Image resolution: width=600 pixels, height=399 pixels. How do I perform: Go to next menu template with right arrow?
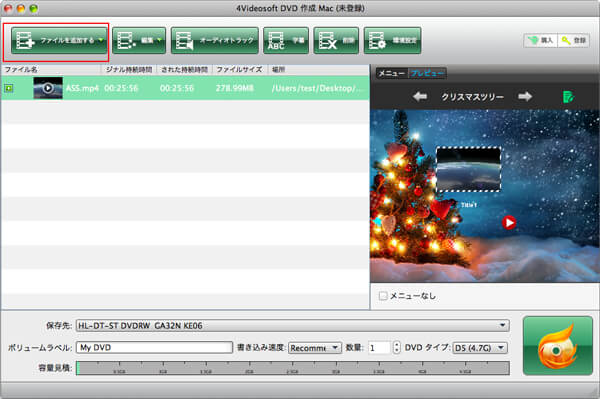(525, 96)
